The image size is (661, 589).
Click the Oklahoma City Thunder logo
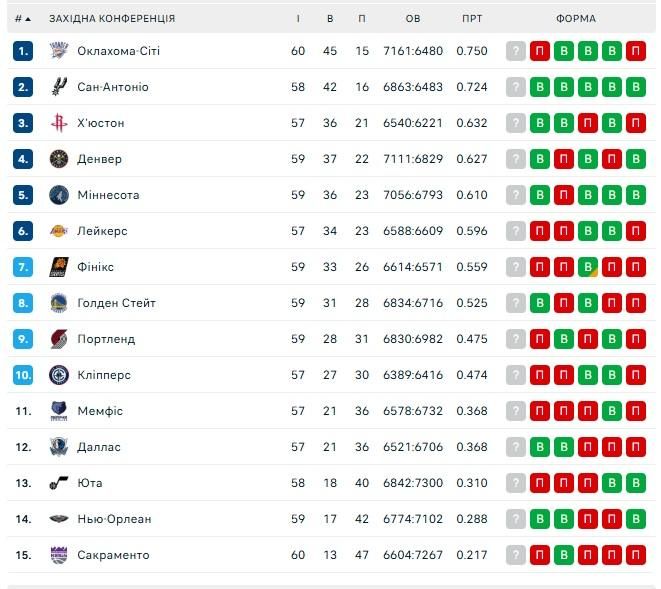click(x=58, y=51)
